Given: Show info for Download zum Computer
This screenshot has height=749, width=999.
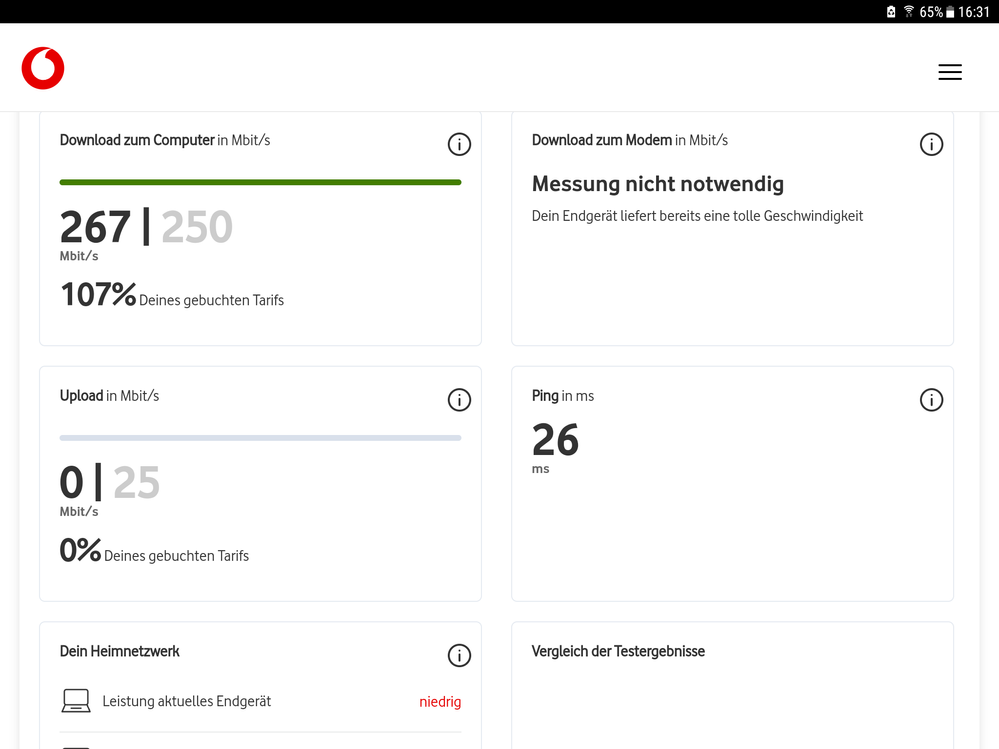Looking at the screenshot, I should pyautogui.click(x=459, y=145).
